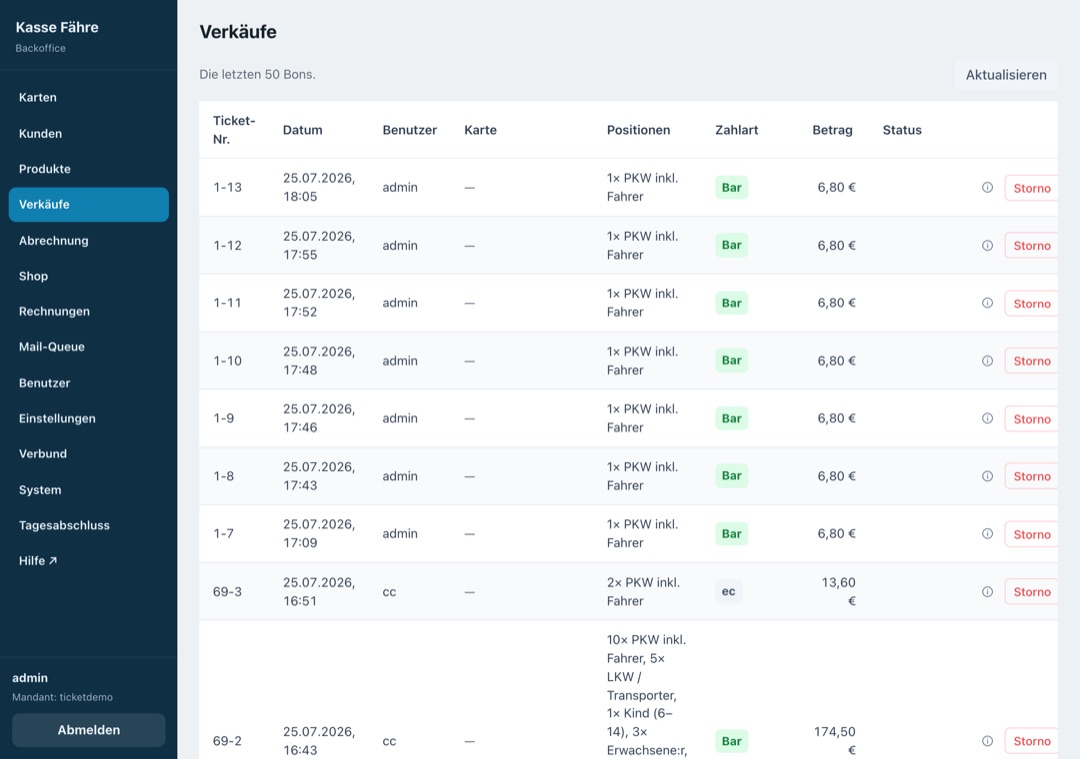This screenshot has height=759, width=1080.
Task: Select ticket number 1-13
Action: tap(227, 187)
